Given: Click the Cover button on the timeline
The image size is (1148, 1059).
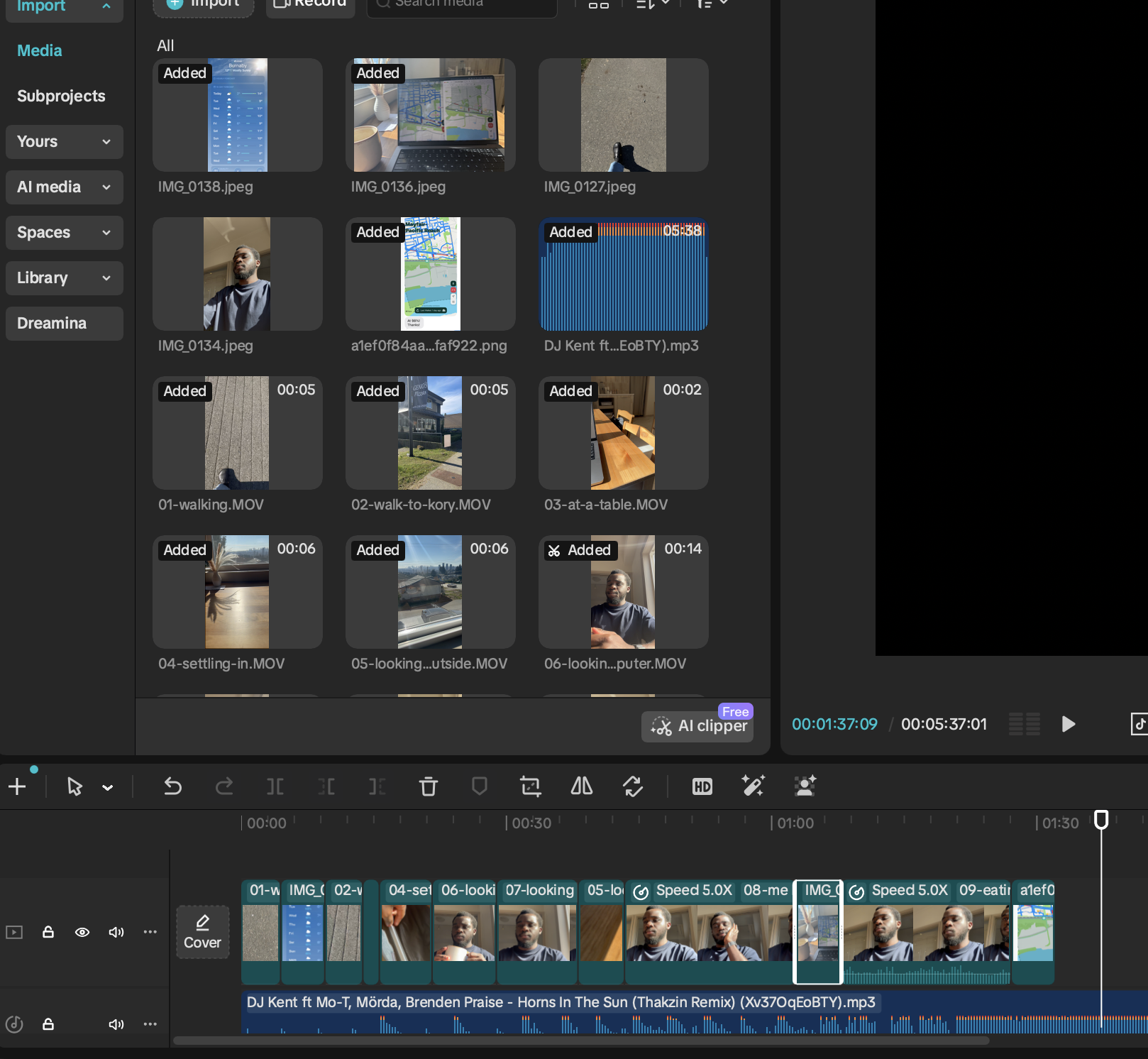Looking at the screenshot, I should 202,932.
